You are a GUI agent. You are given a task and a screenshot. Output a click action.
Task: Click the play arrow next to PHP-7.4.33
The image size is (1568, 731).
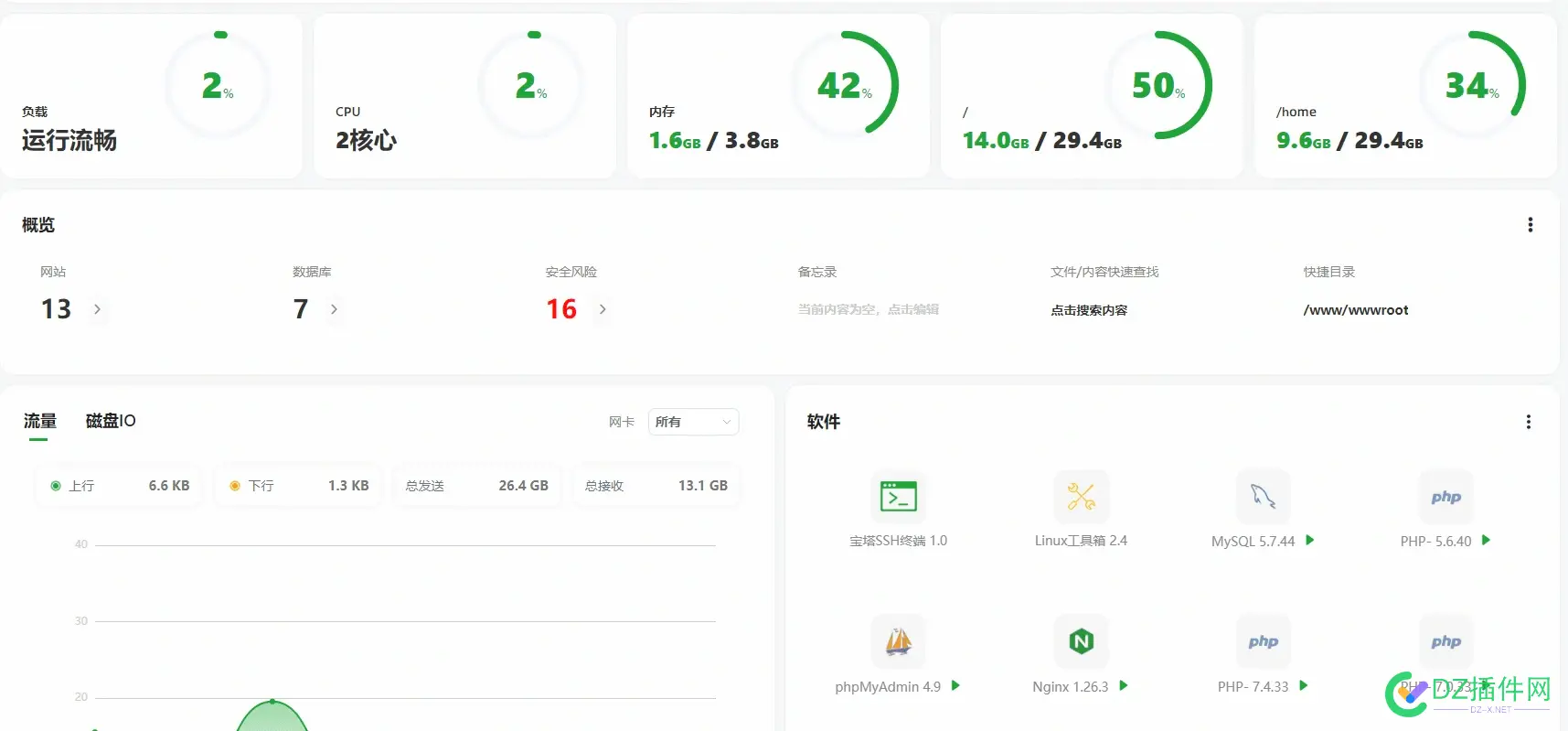[1304, 685]
